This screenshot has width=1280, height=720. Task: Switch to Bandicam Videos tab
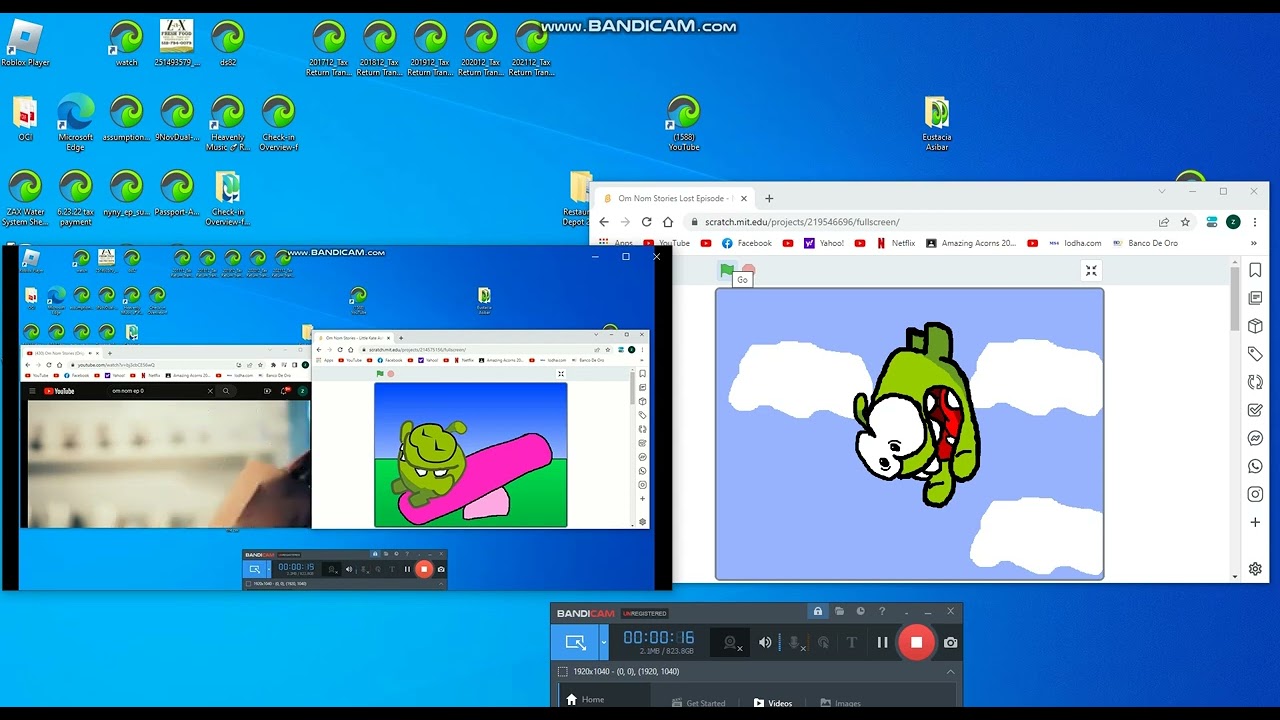[773, 703]
